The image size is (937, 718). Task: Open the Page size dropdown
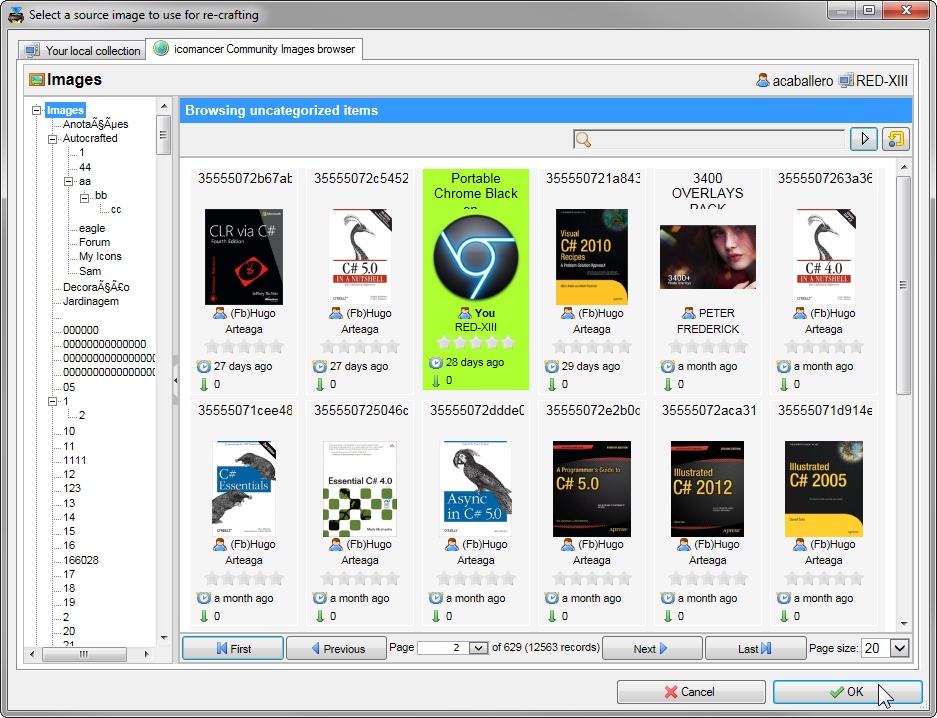pos(899,648)
